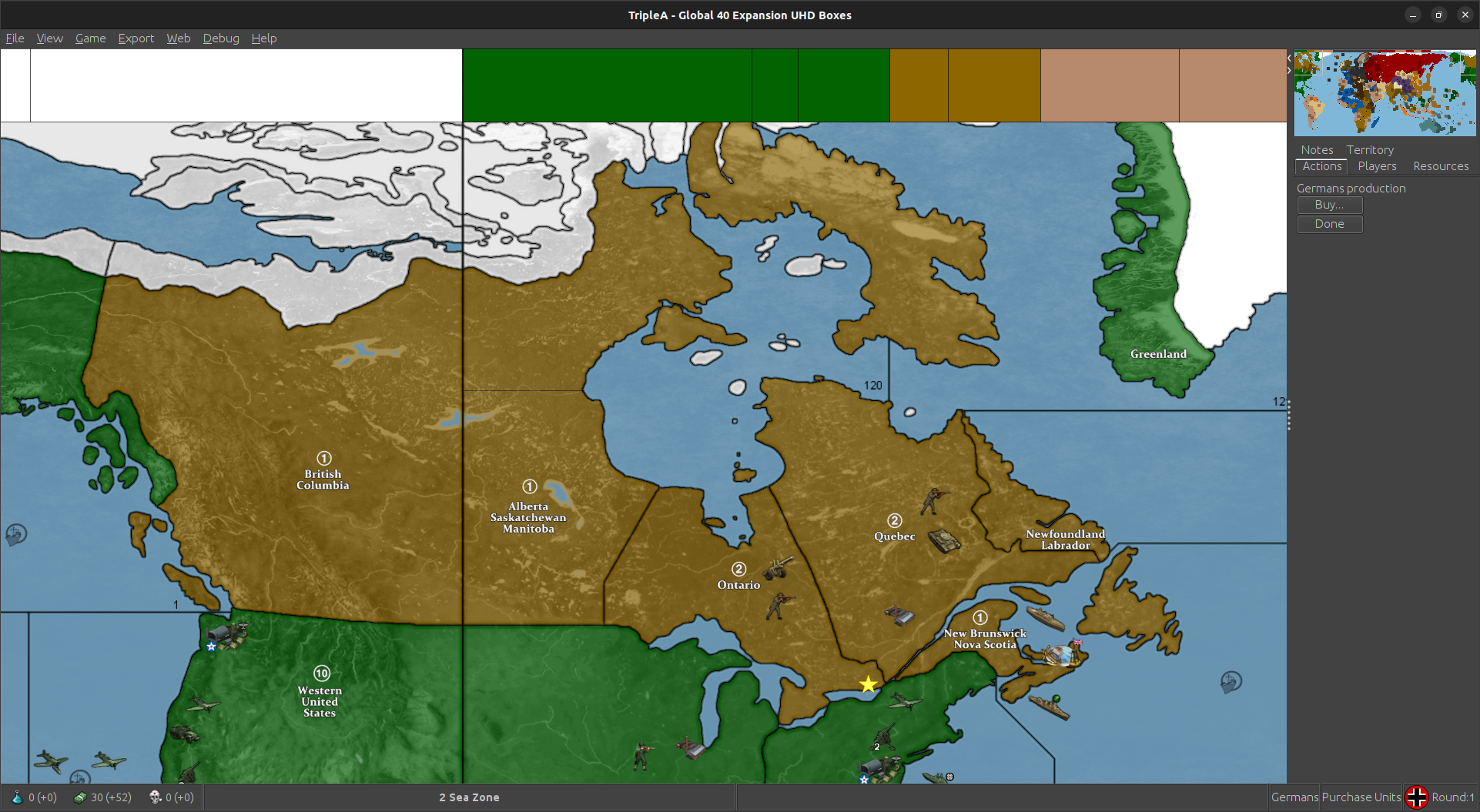The height and width of the screenshot is (812, 1480).
Task: Click sea zone number 120
Action: pyautogui.click(x=872, y=386)
